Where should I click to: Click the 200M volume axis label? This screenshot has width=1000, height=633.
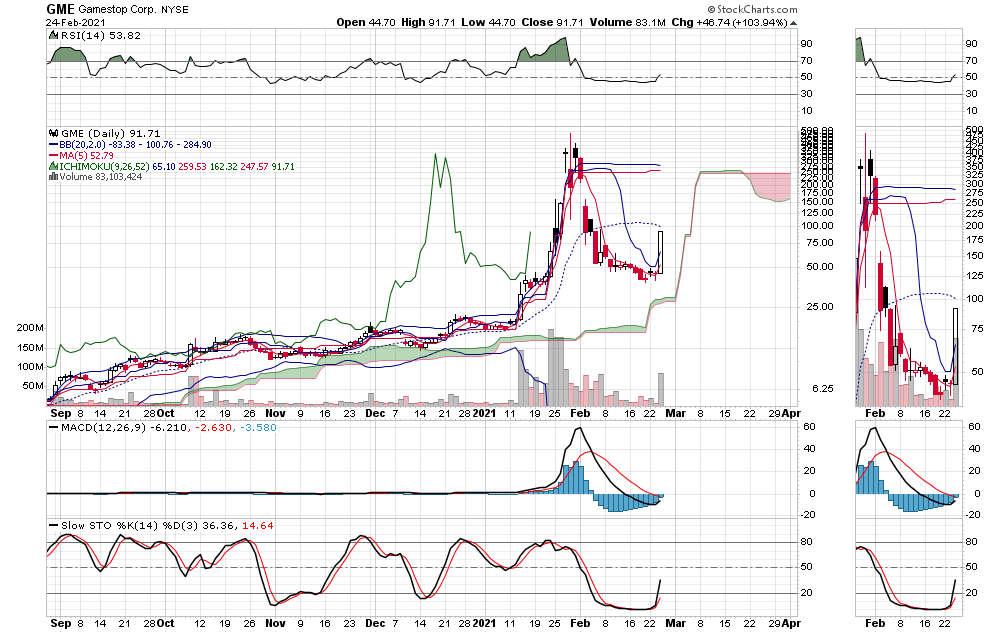[30, 328]
